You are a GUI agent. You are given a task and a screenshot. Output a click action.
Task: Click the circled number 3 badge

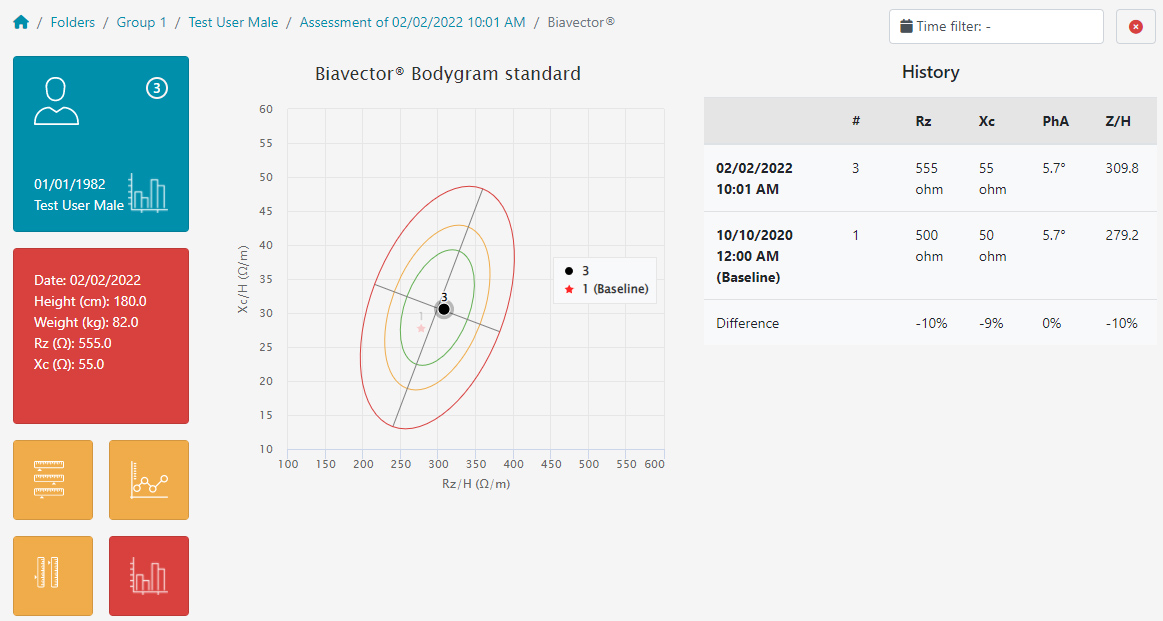point(157,88)
